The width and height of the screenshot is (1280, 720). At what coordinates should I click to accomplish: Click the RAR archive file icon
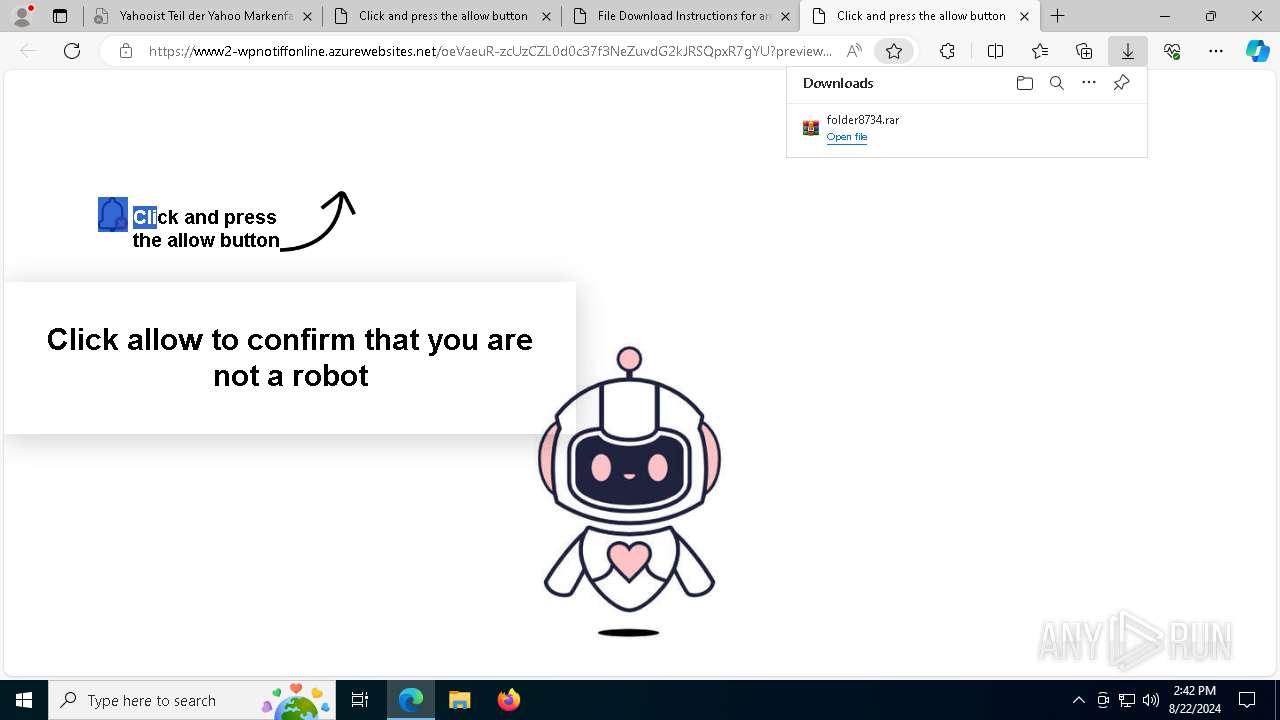coord(811,128)
